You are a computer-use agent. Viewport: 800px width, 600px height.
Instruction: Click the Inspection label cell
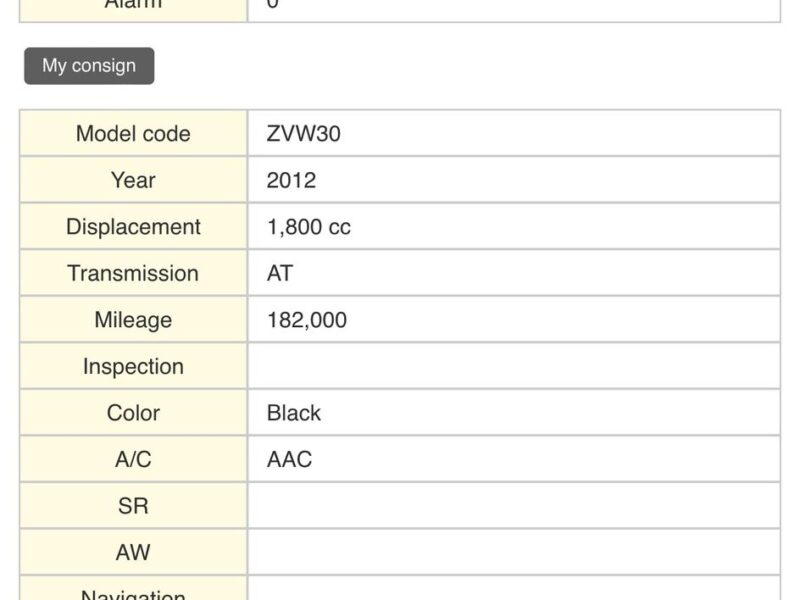(x=133, y=366)
